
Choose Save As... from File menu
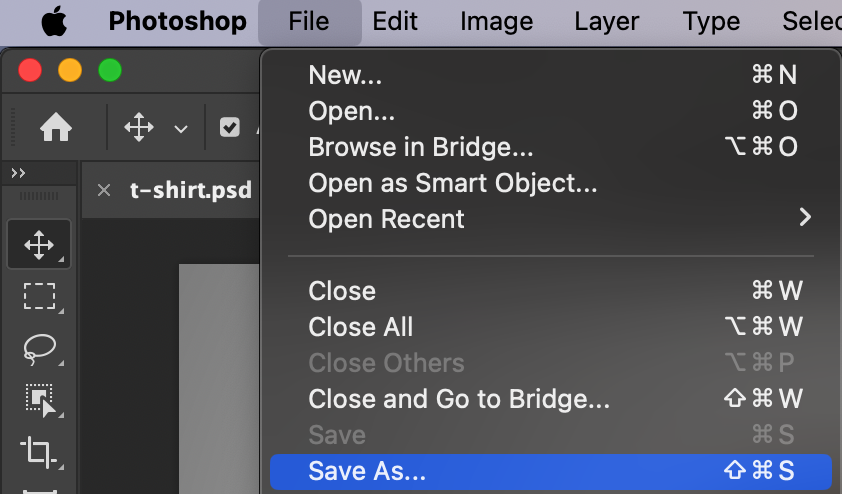(x=551, y=471)
